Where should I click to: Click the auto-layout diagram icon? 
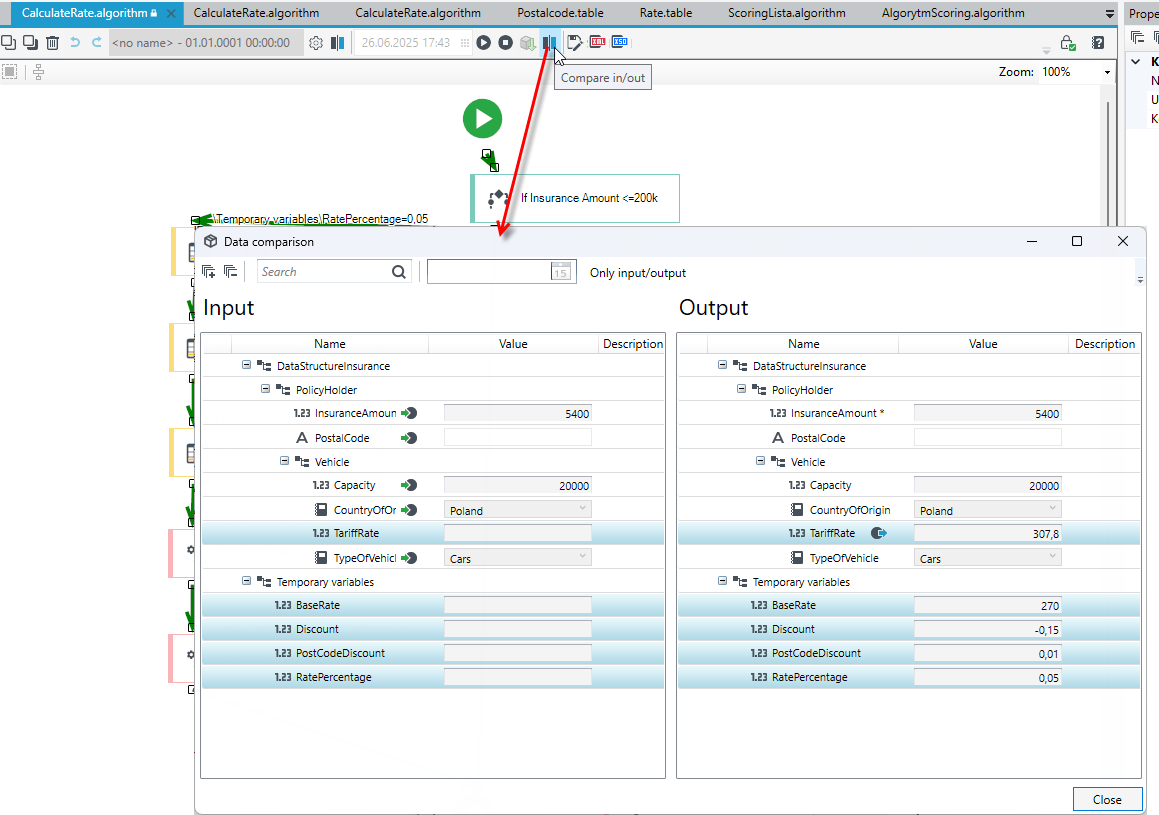(x=38, y=72)
